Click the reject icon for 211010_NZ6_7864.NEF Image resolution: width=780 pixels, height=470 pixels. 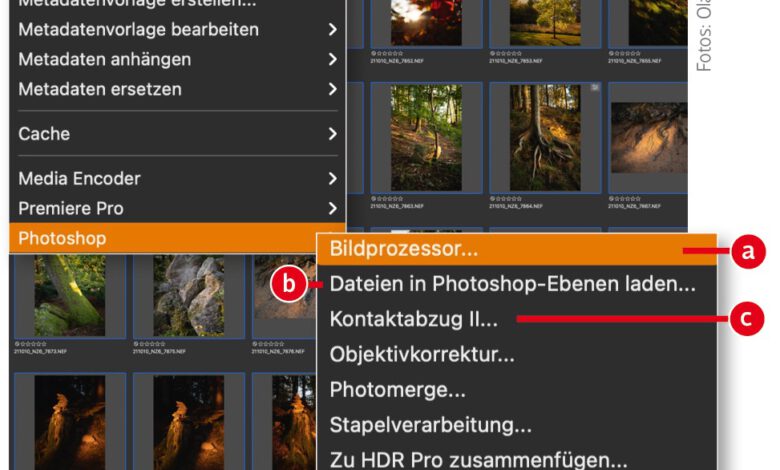[492, 198]
